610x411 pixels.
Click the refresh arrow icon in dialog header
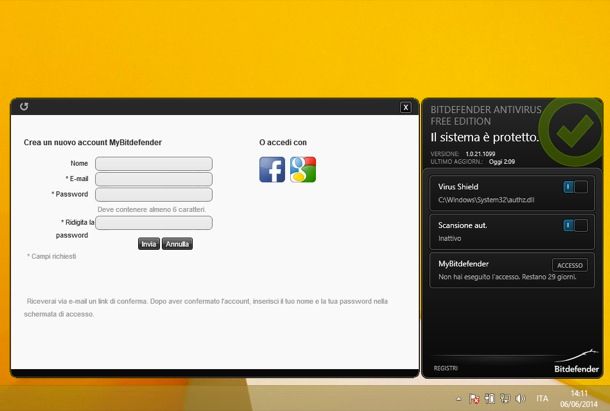[x=24, y=106]
